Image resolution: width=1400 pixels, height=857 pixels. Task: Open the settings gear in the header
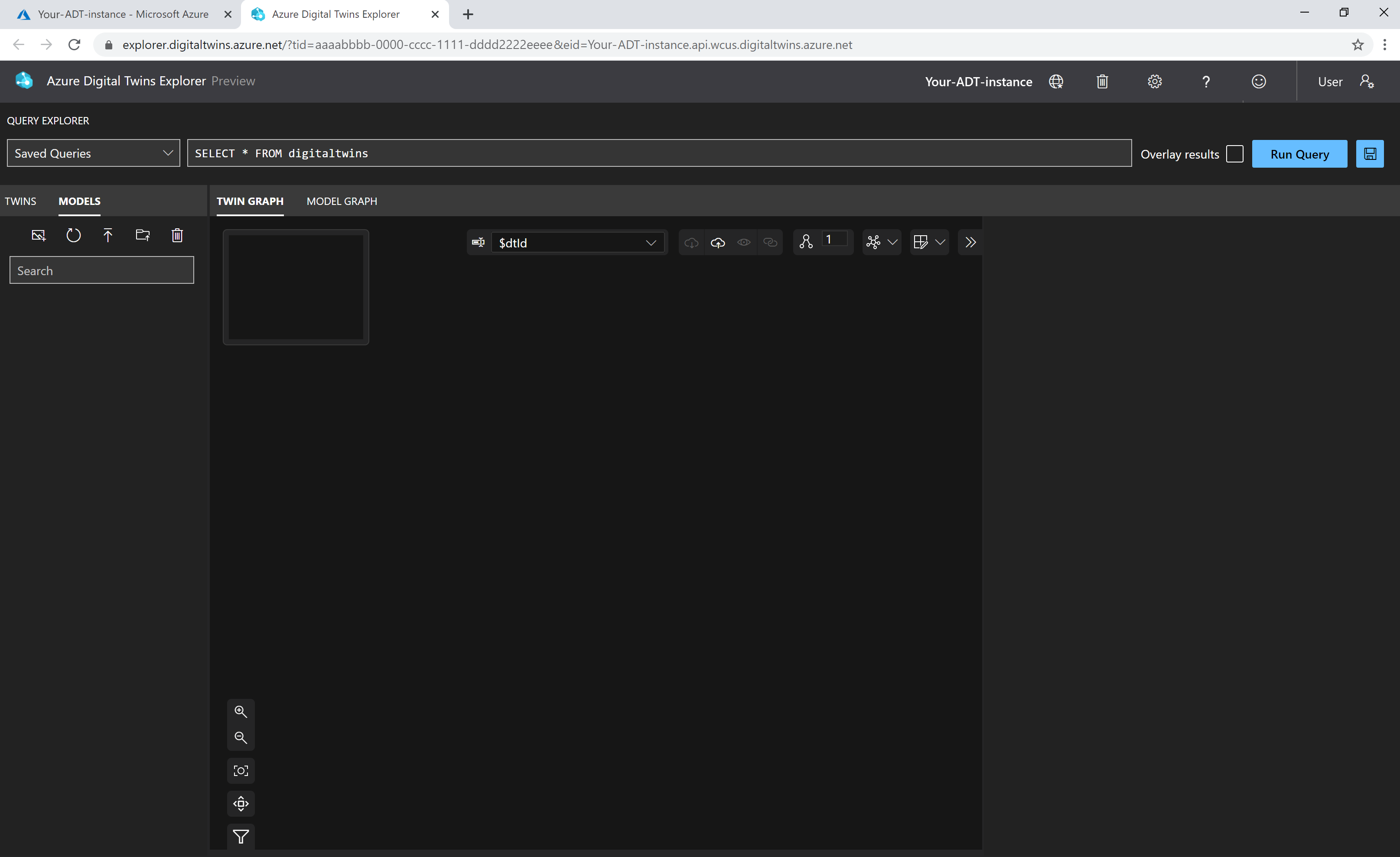pyautogui.click(x=1155, y=82)
